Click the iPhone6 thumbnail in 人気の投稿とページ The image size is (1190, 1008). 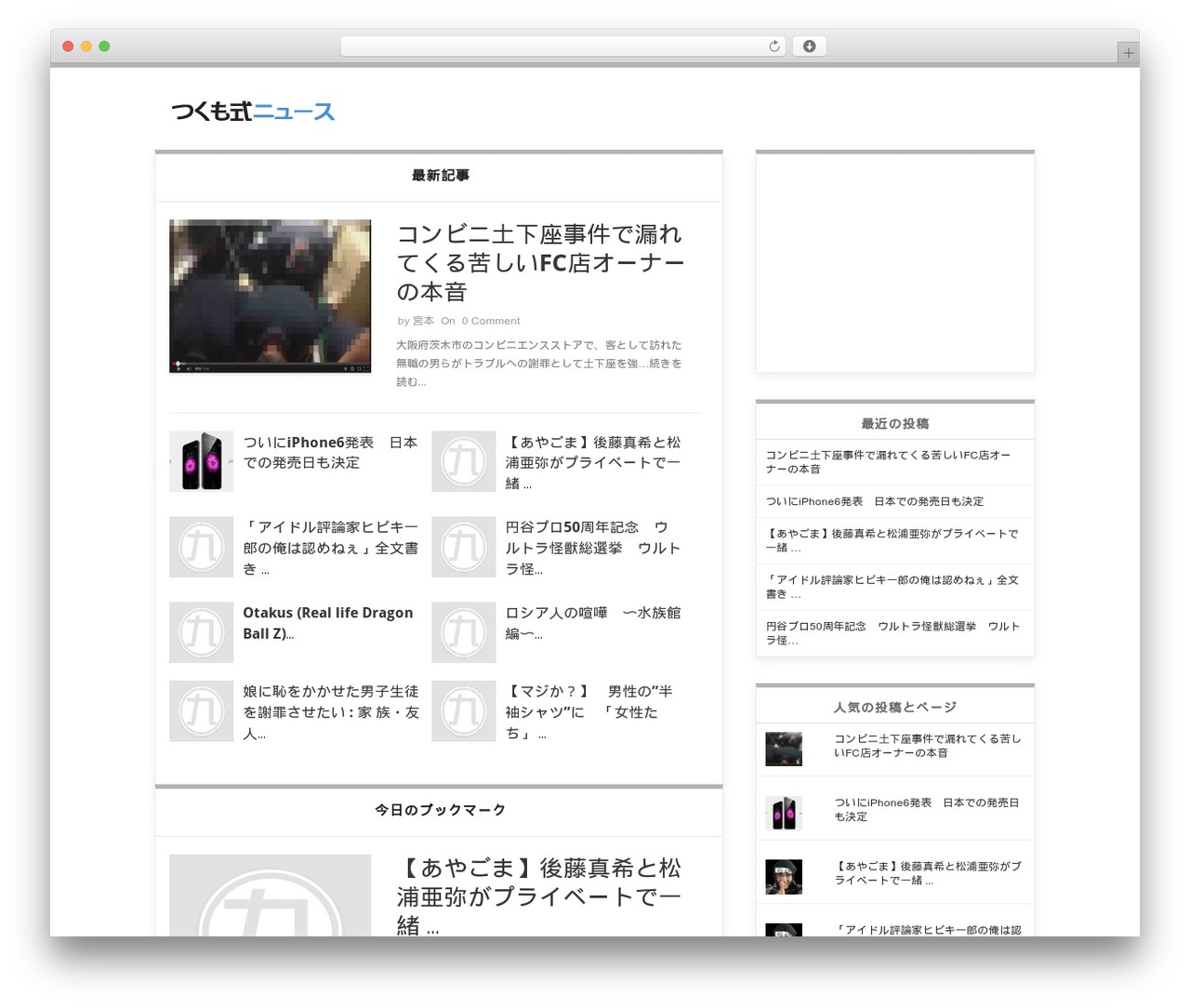pyautogui.click(x=784, y=813)
